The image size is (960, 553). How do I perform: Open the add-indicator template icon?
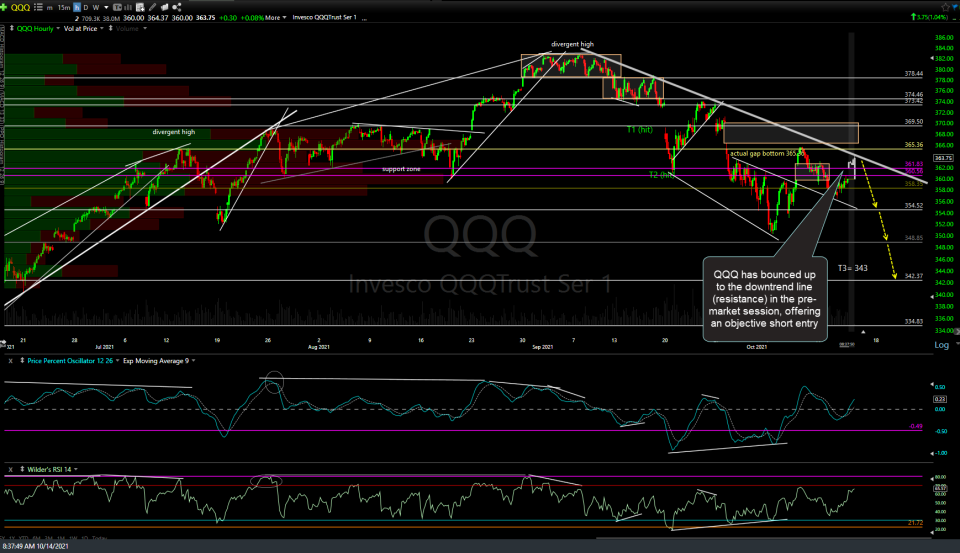point(140,7)
